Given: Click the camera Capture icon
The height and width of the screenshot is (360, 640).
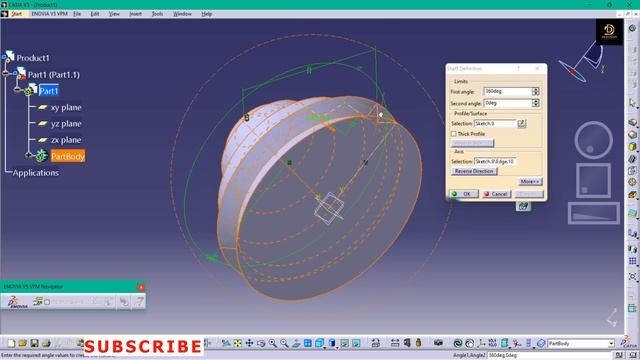Looking at the screenshot, I should [x=438, y=343].
